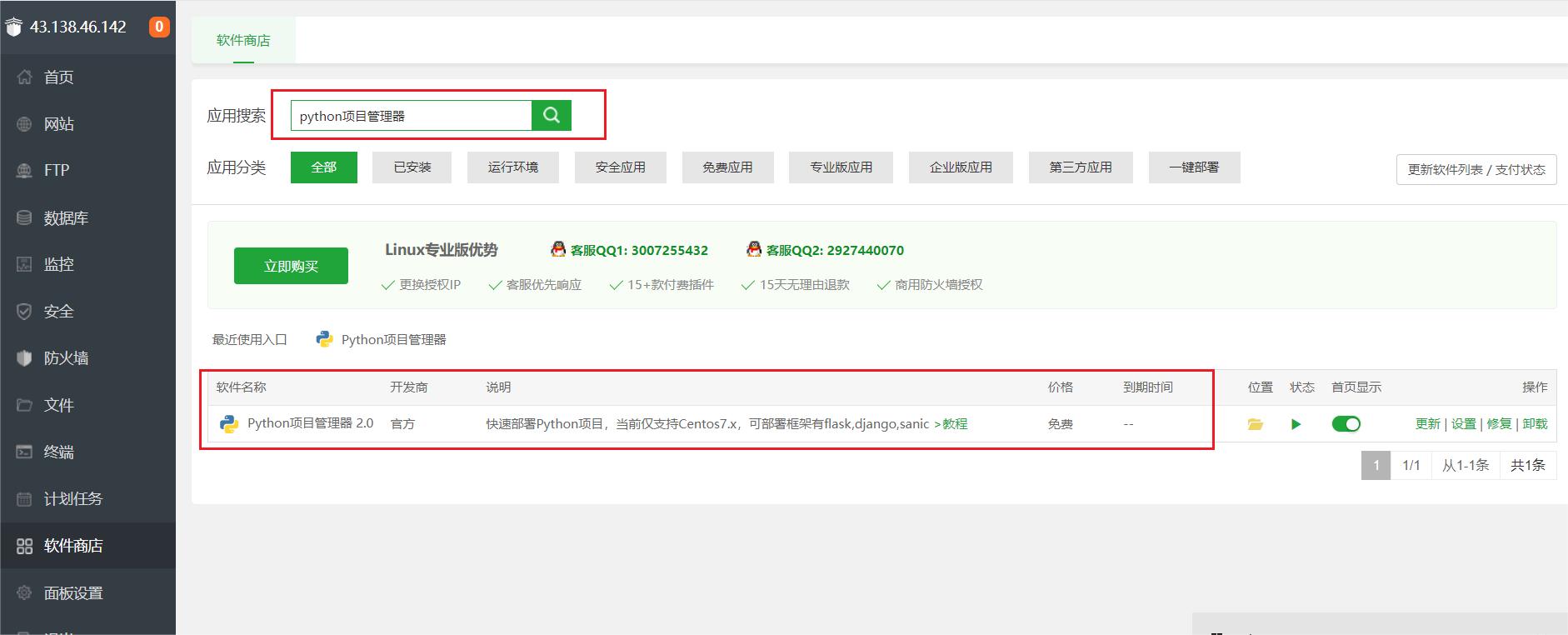This screenshot has width=1568, height=635.
Task: Click the 免费 price cell
Action: (x=1060, y=424)
